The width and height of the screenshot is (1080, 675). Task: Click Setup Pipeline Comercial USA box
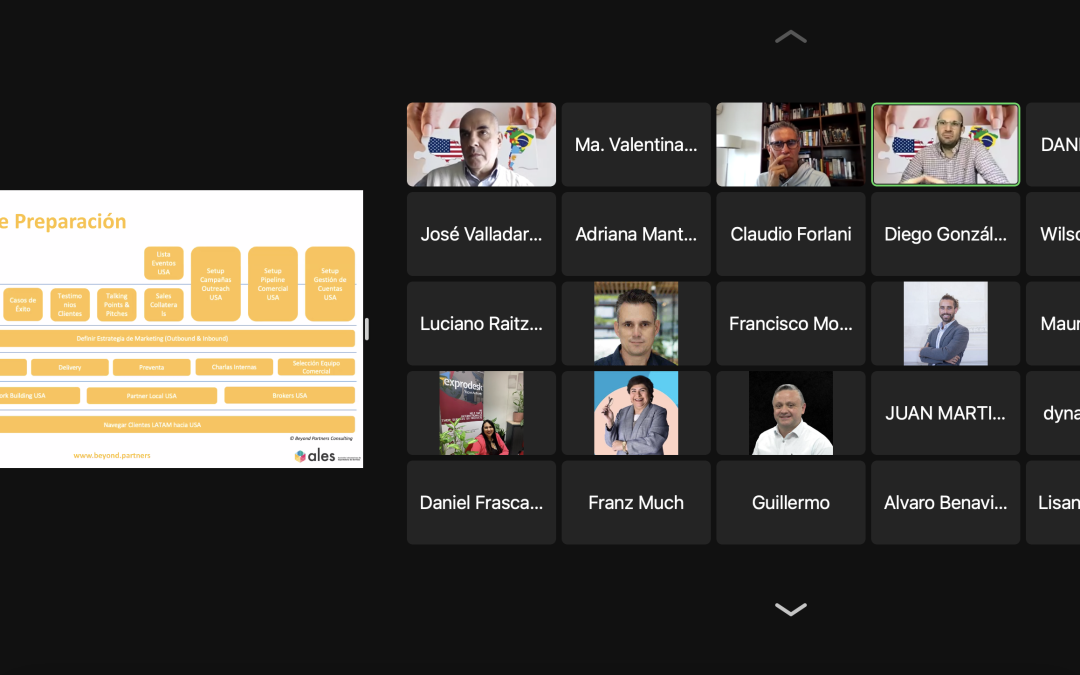click(x=273, y=284)
